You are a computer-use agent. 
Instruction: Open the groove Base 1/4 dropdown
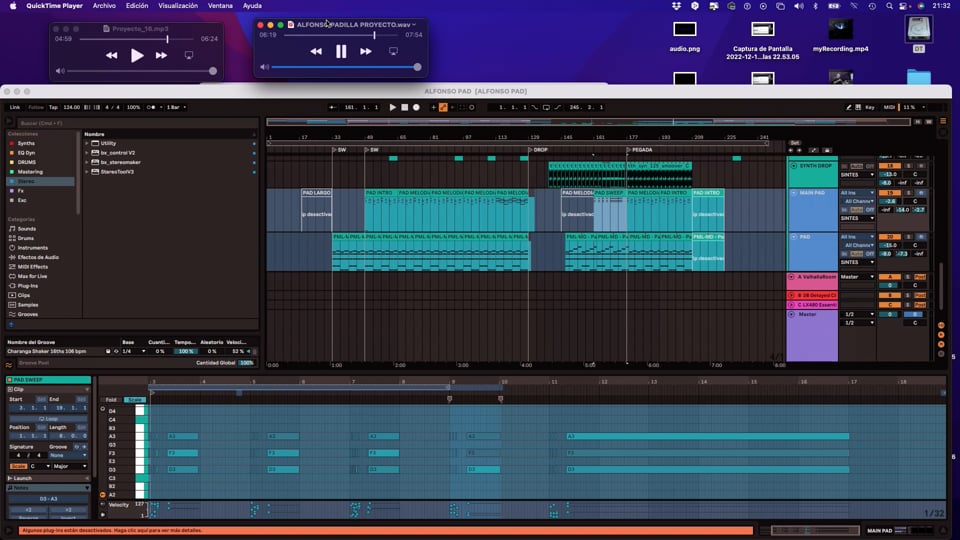(x=133, y=351)
